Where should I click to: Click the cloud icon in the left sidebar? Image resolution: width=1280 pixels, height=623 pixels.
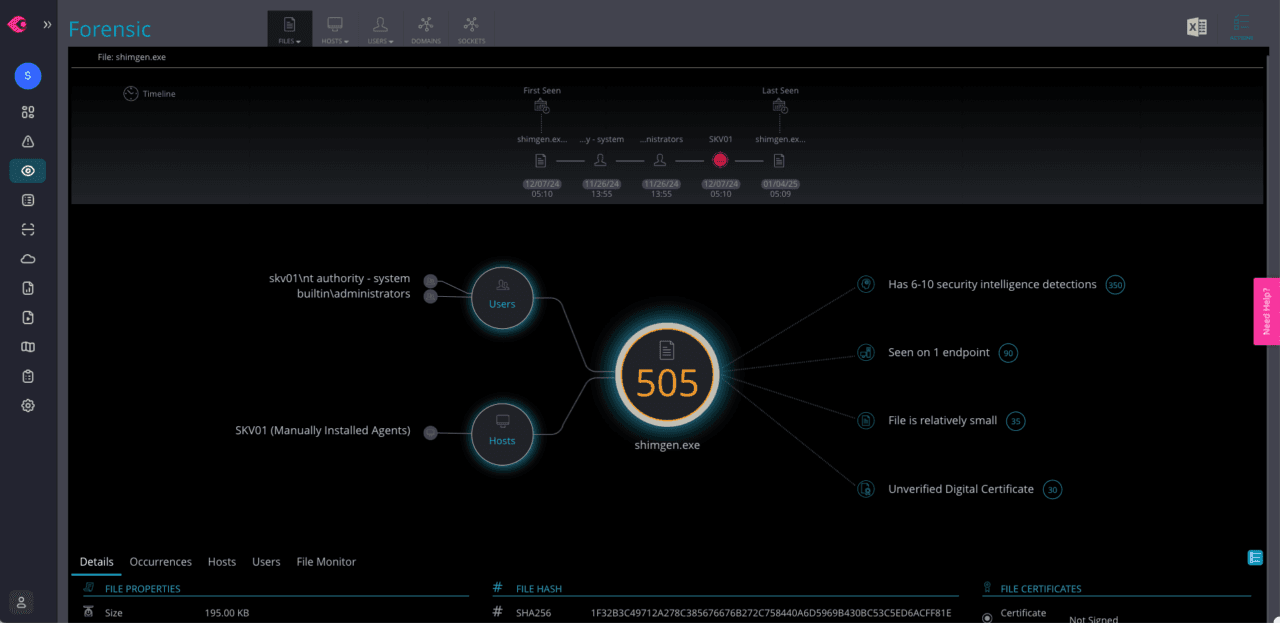(x=27, y=258)
